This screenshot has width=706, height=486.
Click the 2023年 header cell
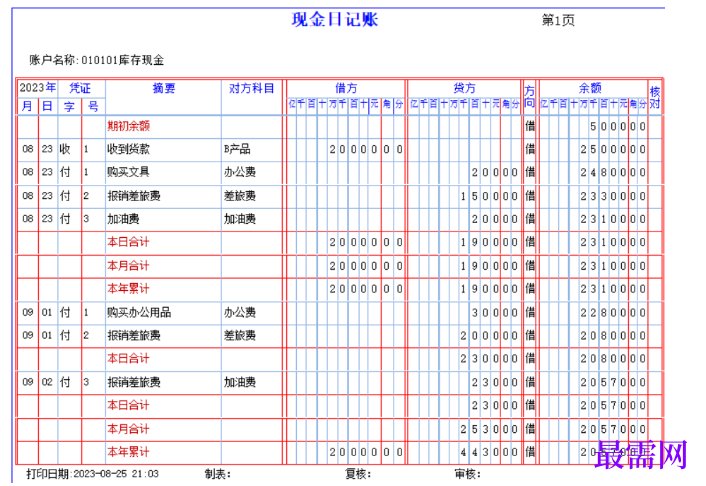pos(37,87)
